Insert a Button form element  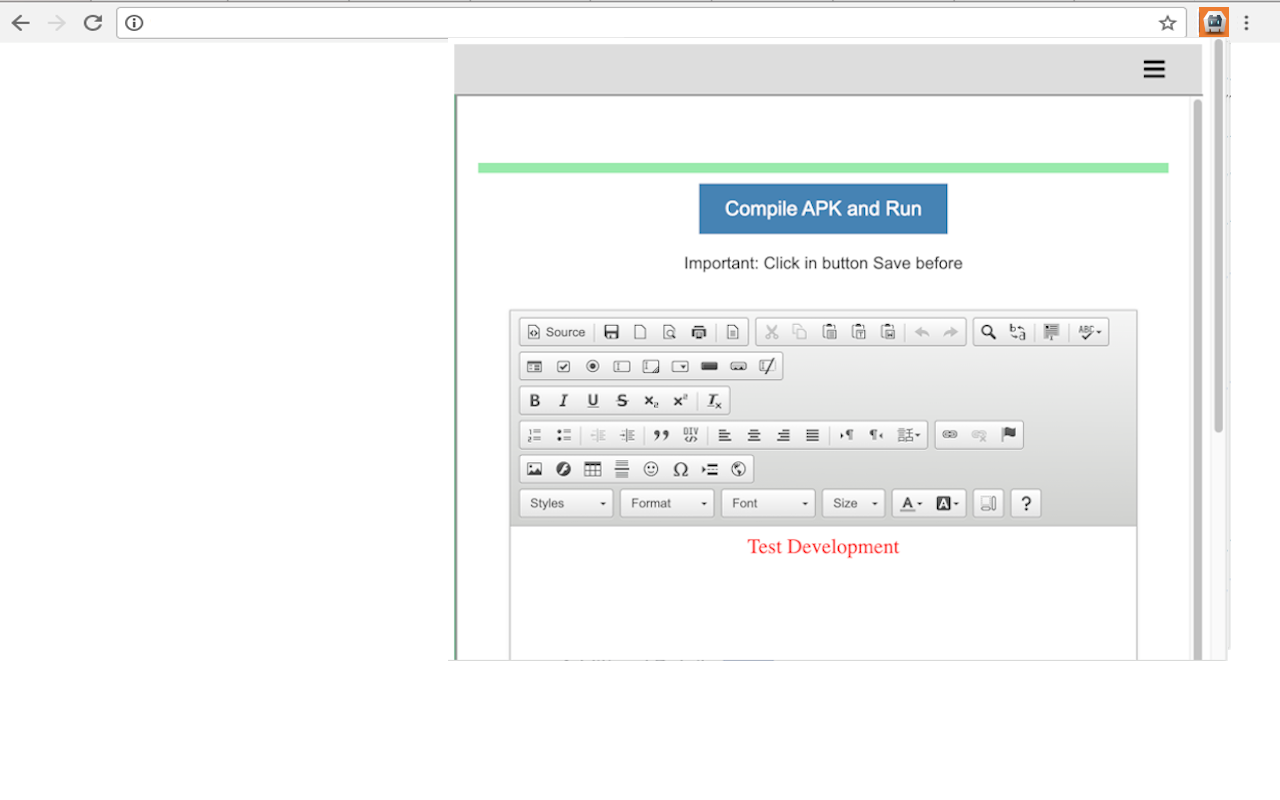(709, 366)
